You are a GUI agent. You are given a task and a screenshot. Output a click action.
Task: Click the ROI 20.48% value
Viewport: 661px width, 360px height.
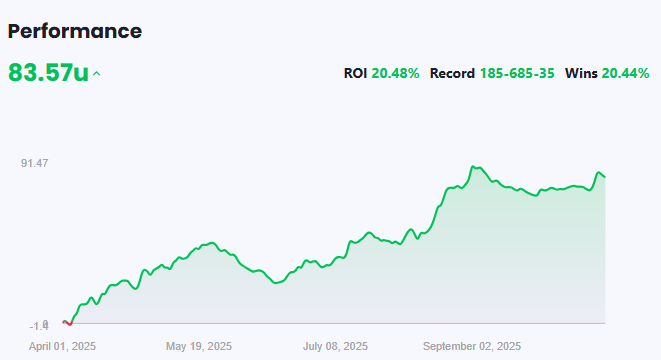coord(395,73)
